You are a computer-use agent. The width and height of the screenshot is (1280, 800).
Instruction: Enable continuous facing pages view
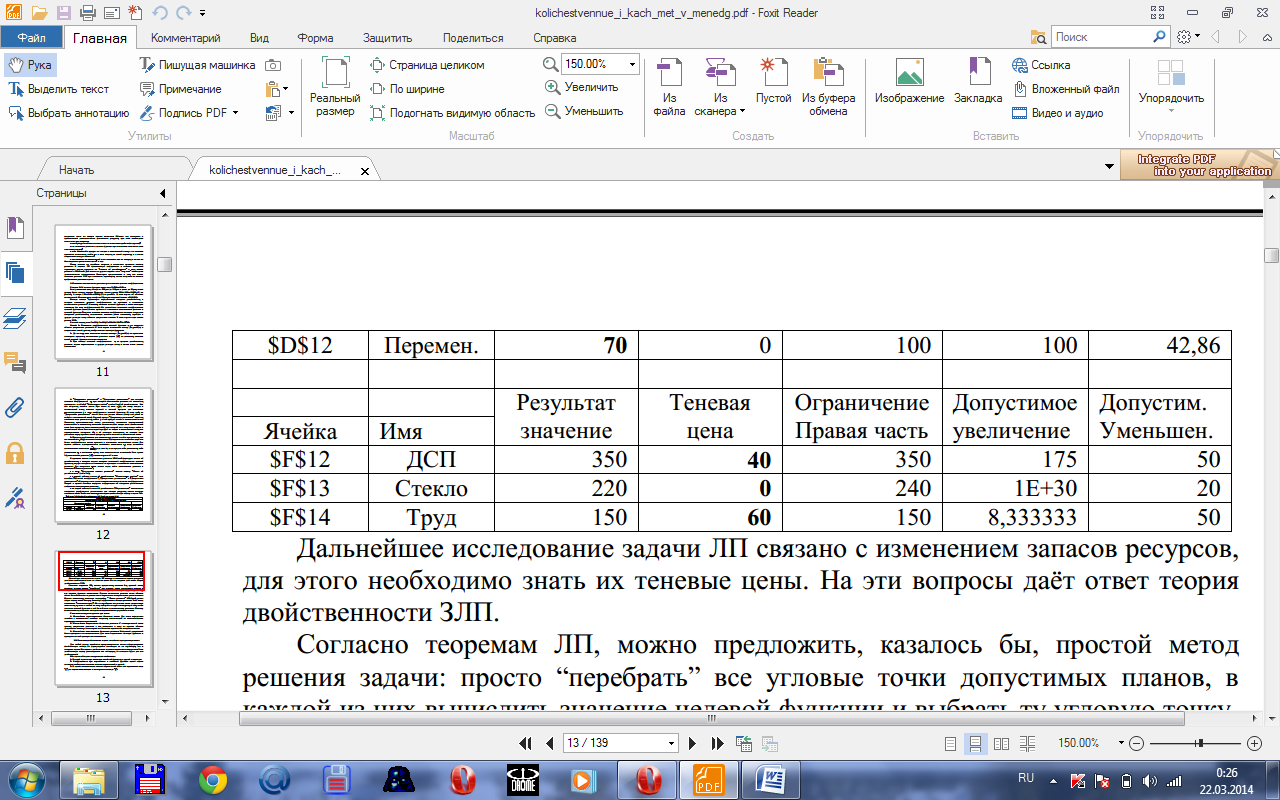(1027, 744)
